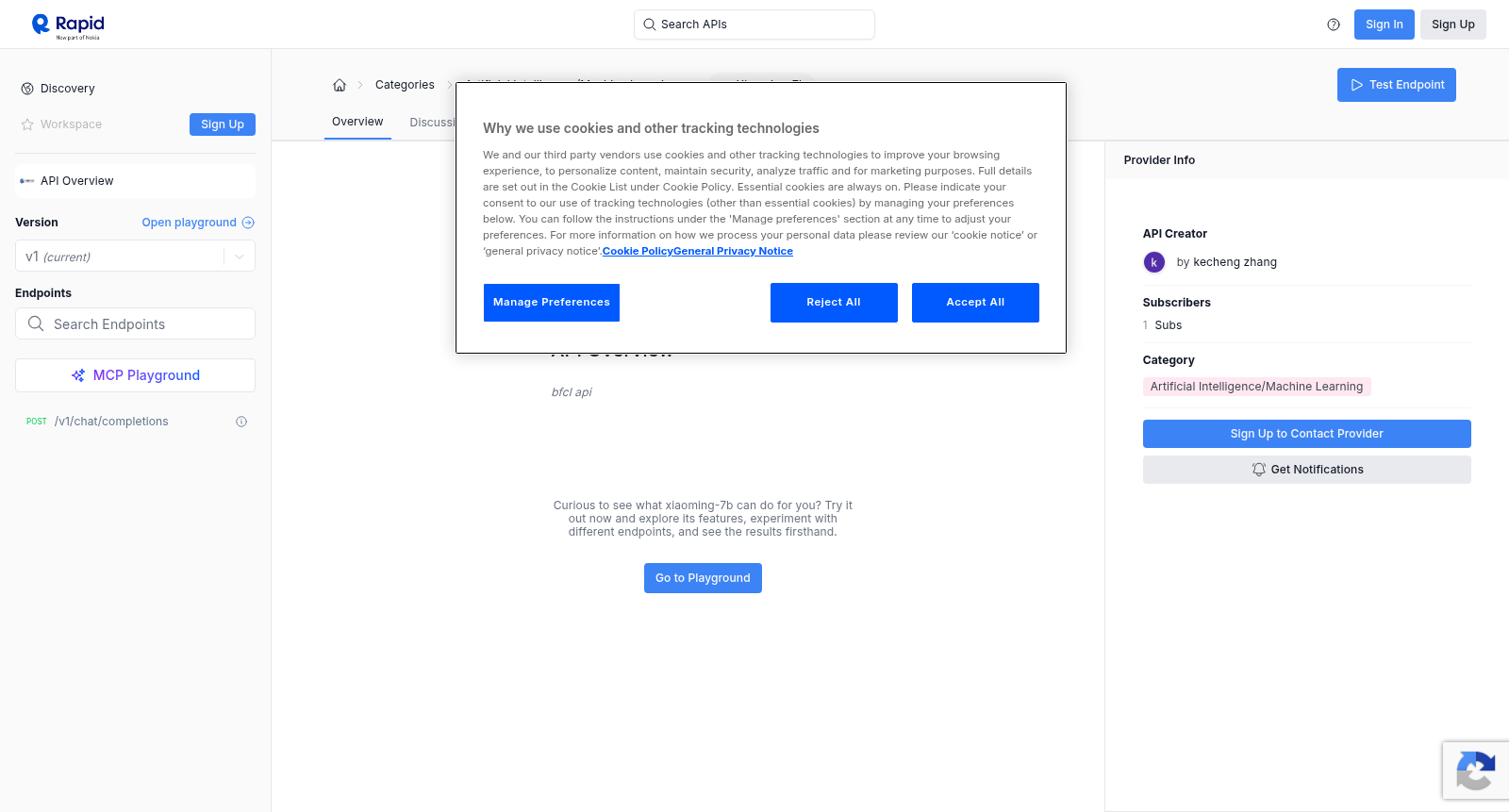Switch to the Overview tab

click(x=357, y=122)
